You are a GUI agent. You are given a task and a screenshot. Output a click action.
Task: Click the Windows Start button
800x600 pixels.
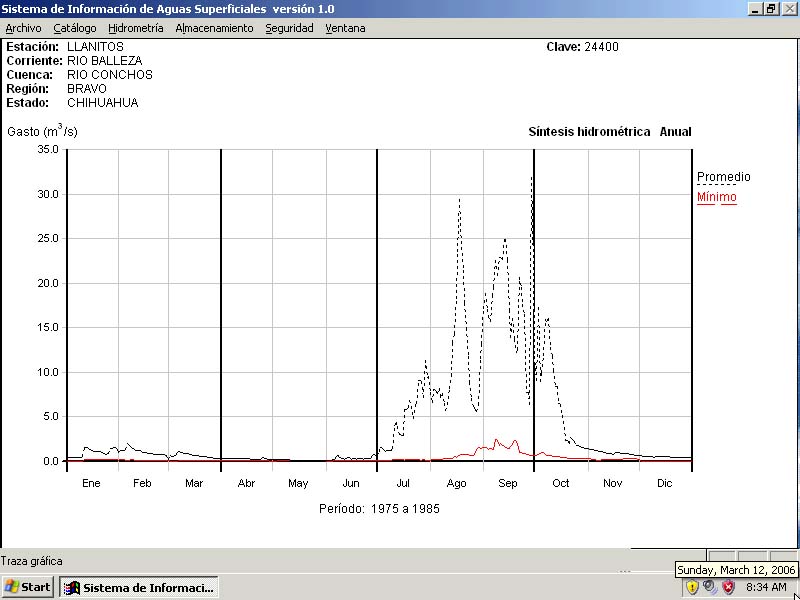pyautogui.click(x=28, y=587)
